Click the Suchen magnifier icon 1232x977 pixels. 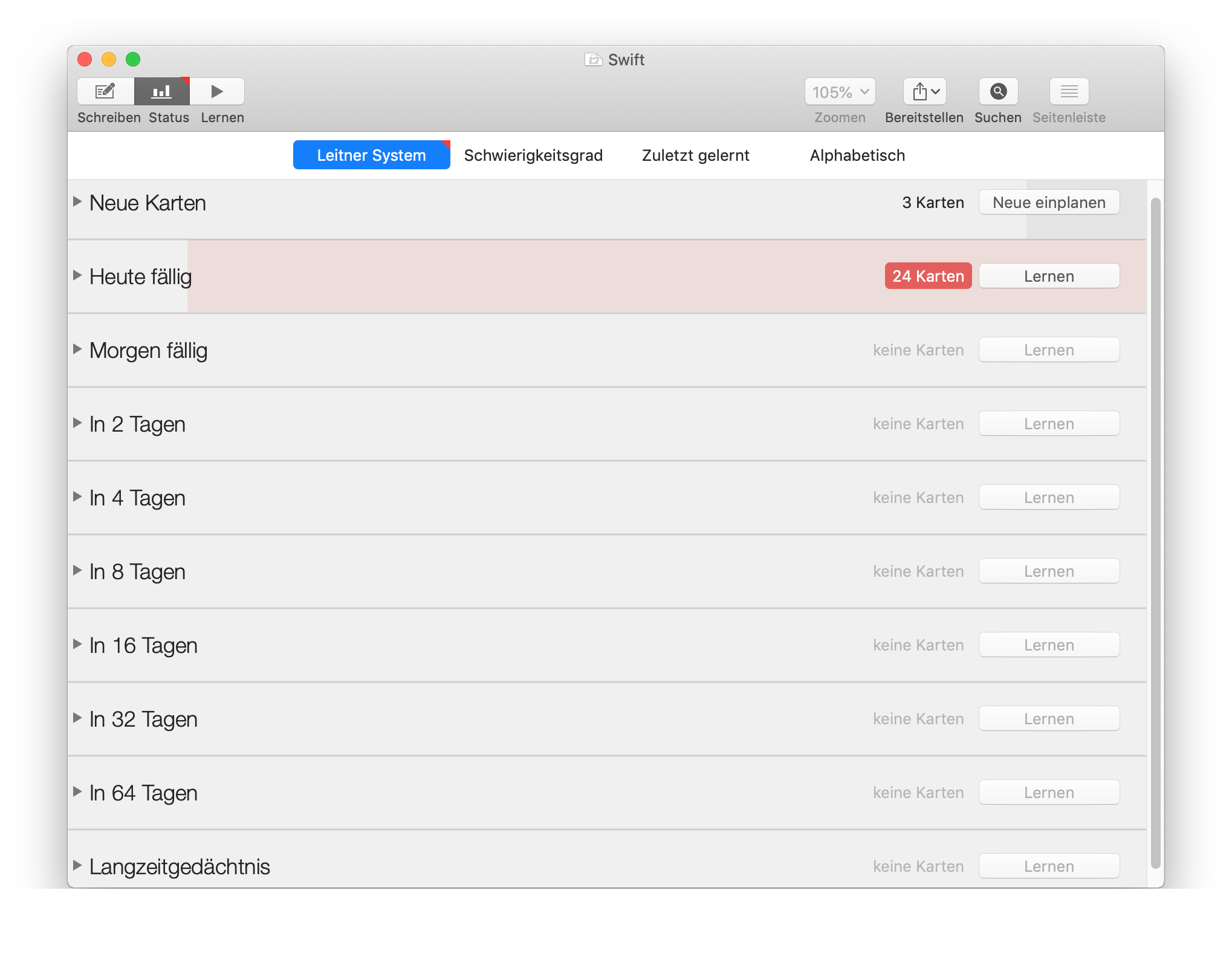pos(998,91)
